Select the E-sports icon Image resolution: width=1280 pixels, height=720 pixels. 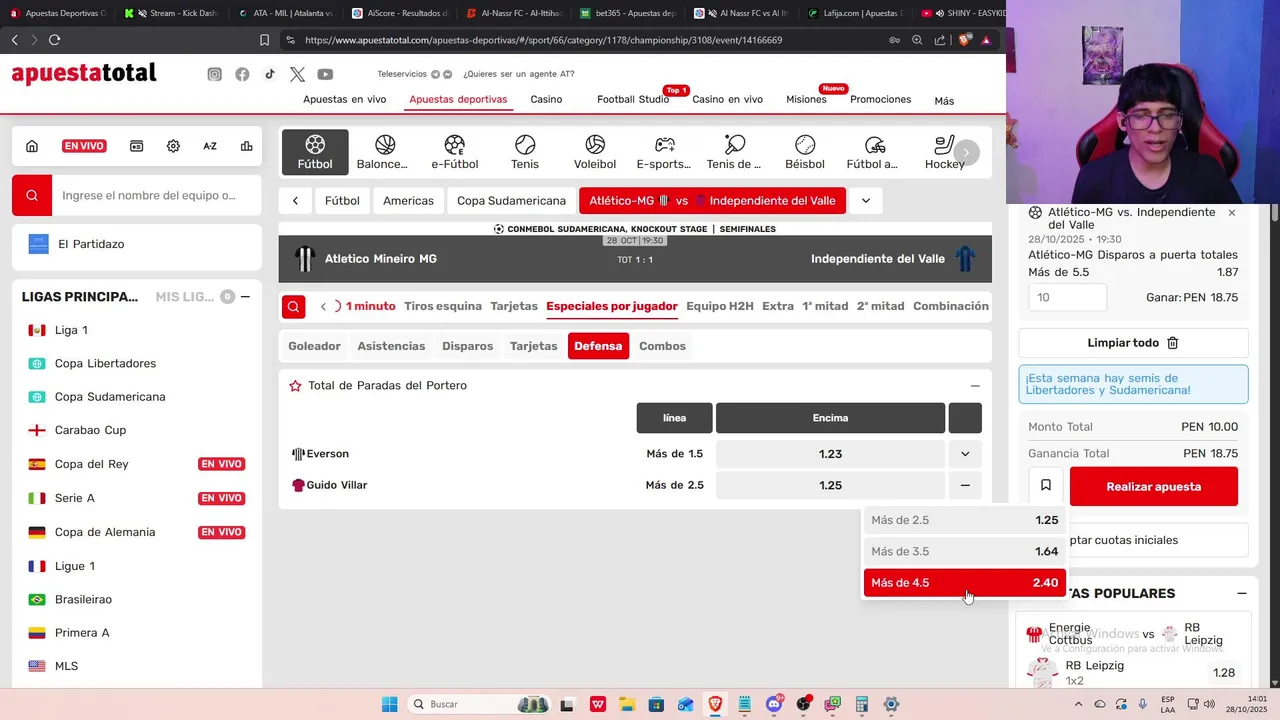click(664, 152)
